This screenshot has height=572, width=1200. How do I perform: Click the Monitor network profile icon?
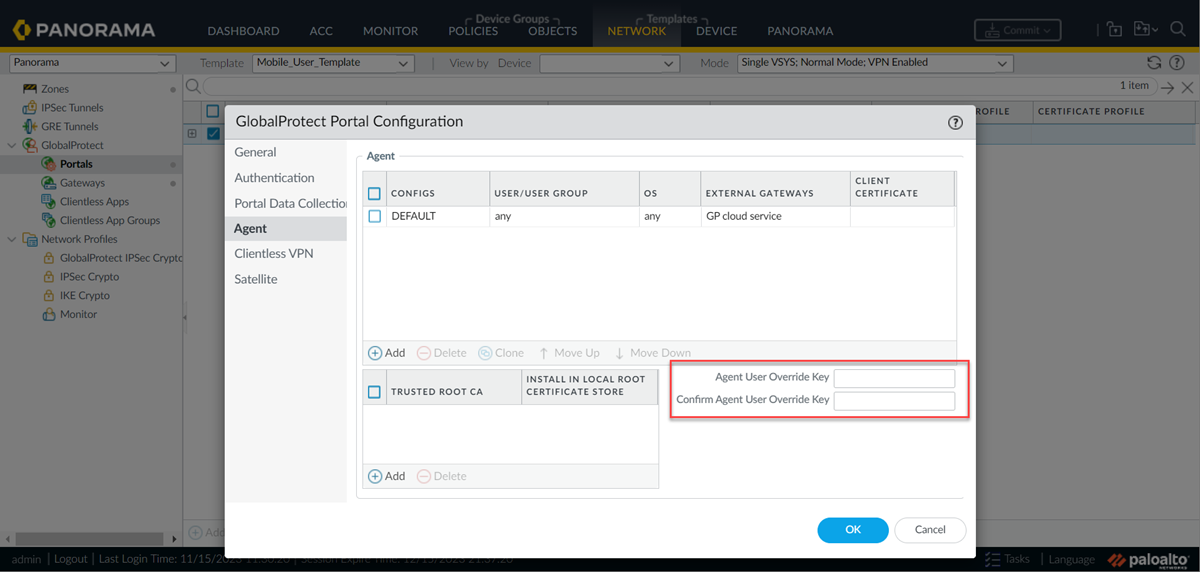49,314
